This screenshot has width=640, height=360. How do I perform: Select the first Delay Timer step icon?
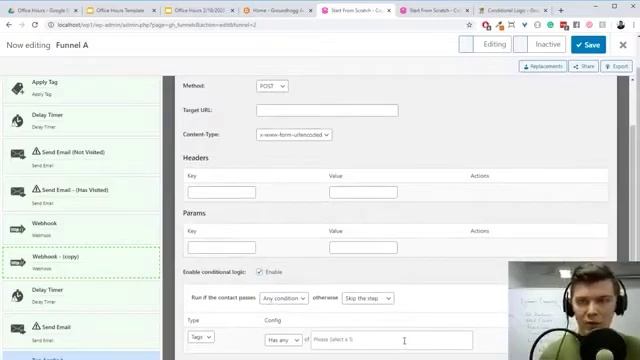[x=18, y=121]
